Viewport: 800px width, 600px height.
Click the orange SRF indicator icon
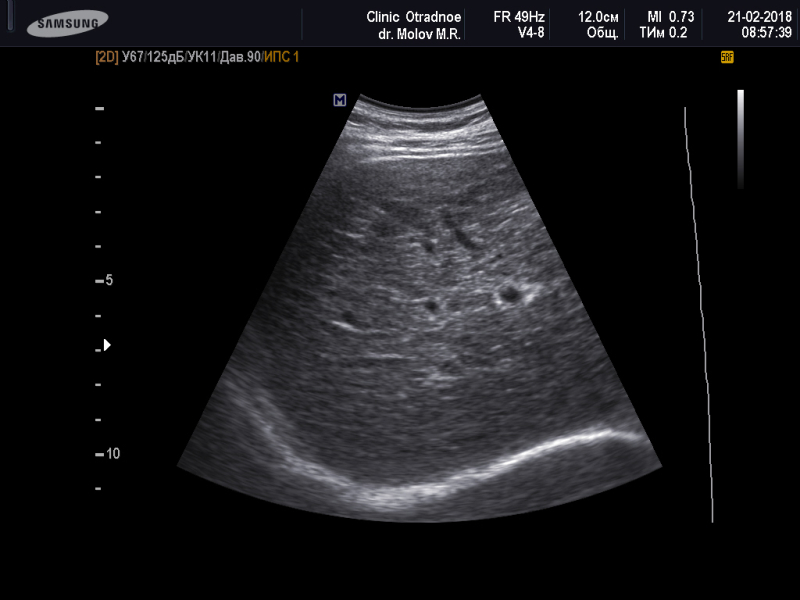coord(727,57)
